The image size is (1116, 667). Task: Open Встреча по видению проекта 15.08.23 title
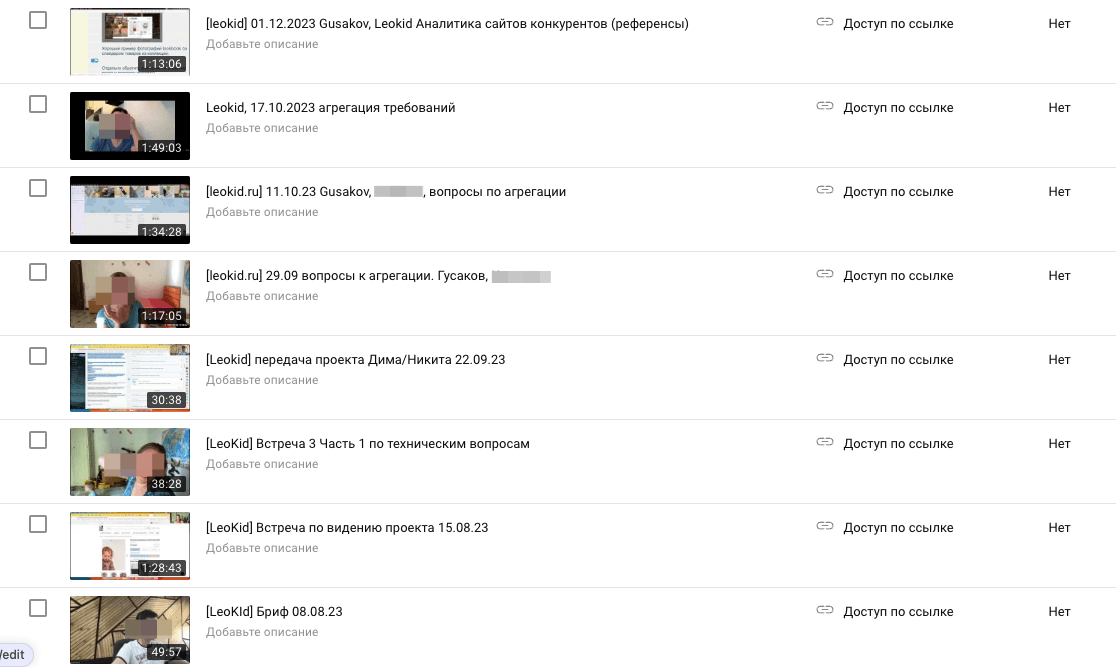pyautogui.click(x=346, y=527)
